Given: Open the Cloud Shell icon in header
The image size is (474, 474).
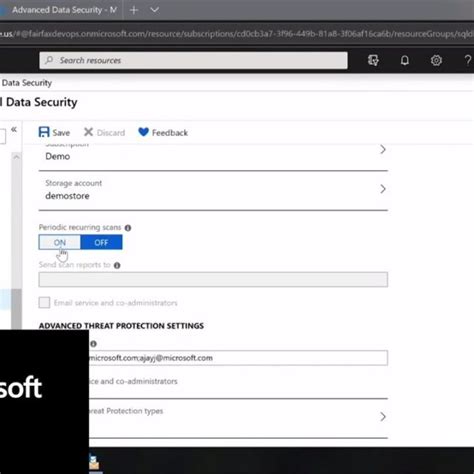Looking at the screenshot, I should tap(373, 60).
